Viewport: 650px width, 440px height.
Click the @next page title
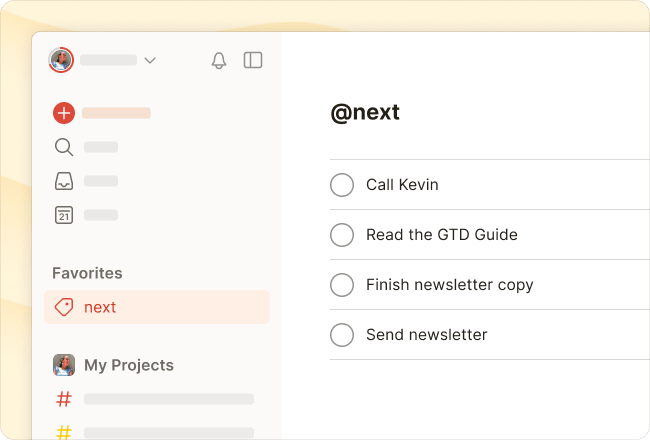(x=365, y=112)
